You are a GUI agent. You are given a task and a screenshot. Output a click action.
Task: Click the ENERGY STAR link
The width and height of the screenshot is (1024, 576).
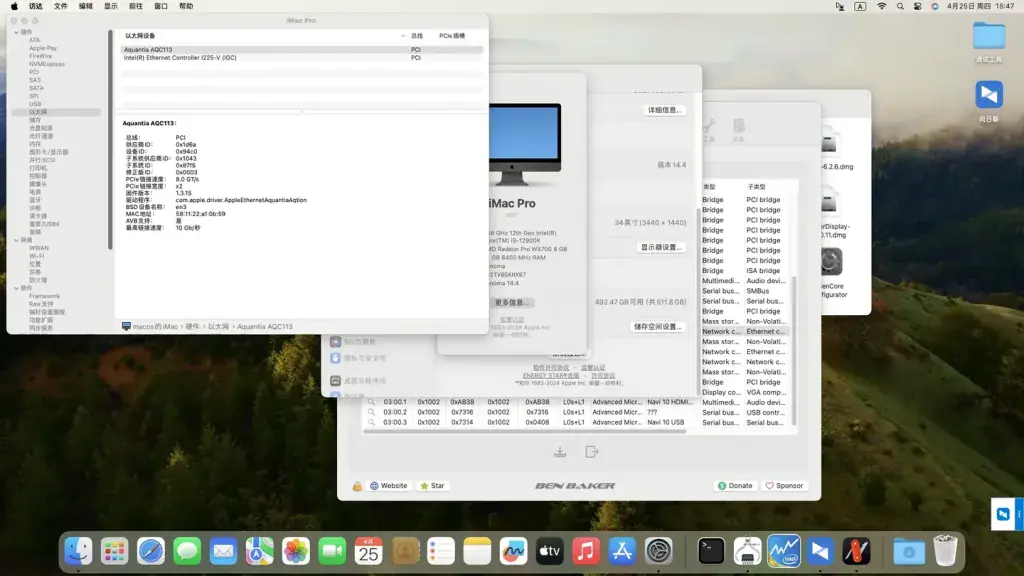[x=551, y=376]
